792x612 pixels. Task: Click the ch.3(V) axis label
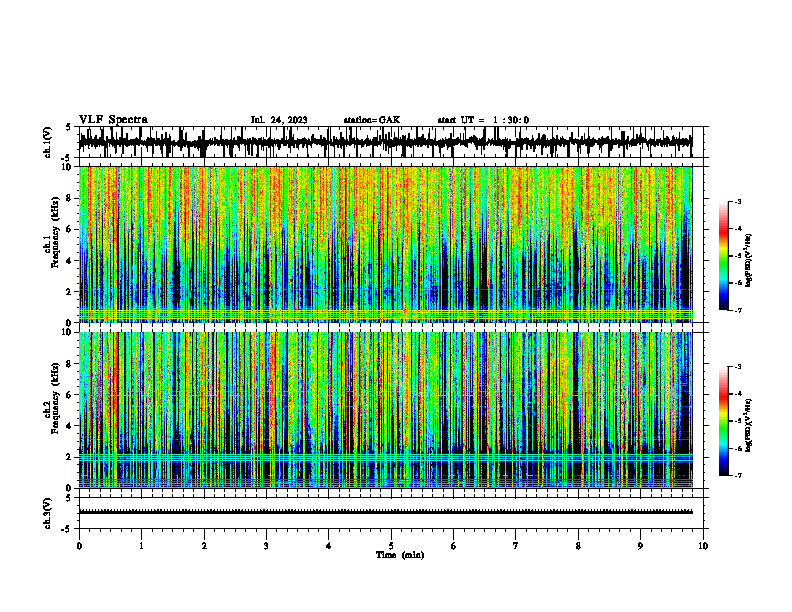(47, 513)
